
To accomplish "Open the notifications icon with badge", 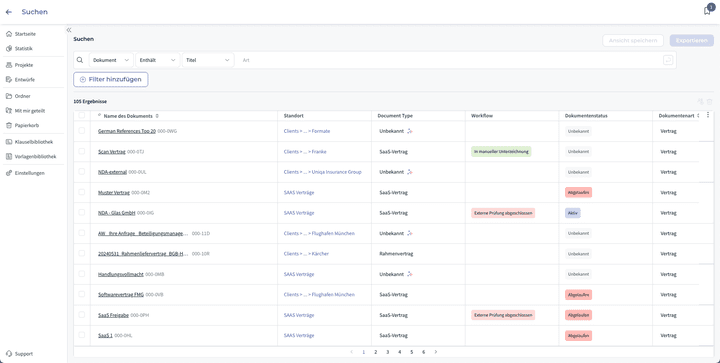I will (x=708, y=11).
